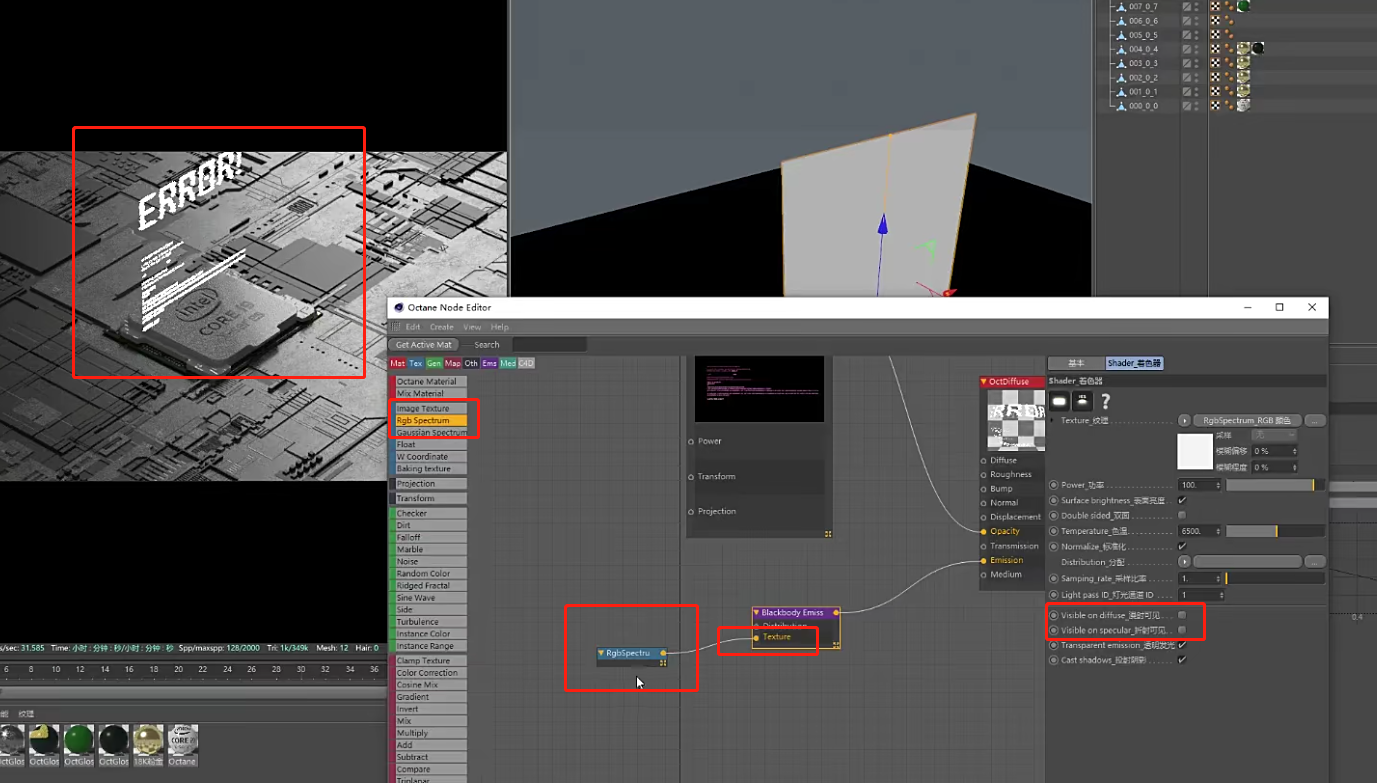Viewport: 1377px width, 783px height.
Task: Select the phong tag on 005_0_5
Action: tap(1229, 35)
